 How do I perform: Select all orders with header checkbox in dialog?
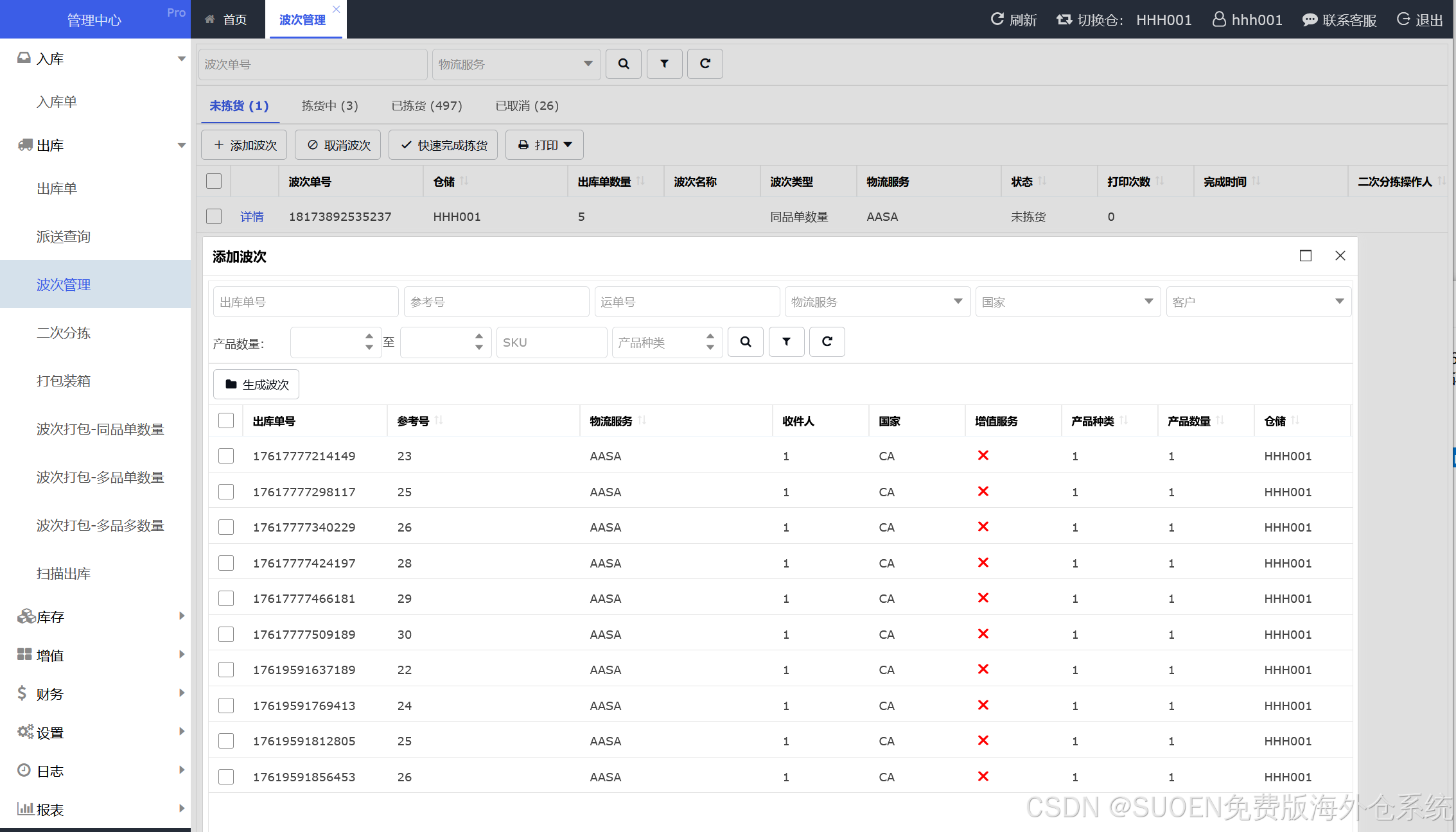point(226,421)
